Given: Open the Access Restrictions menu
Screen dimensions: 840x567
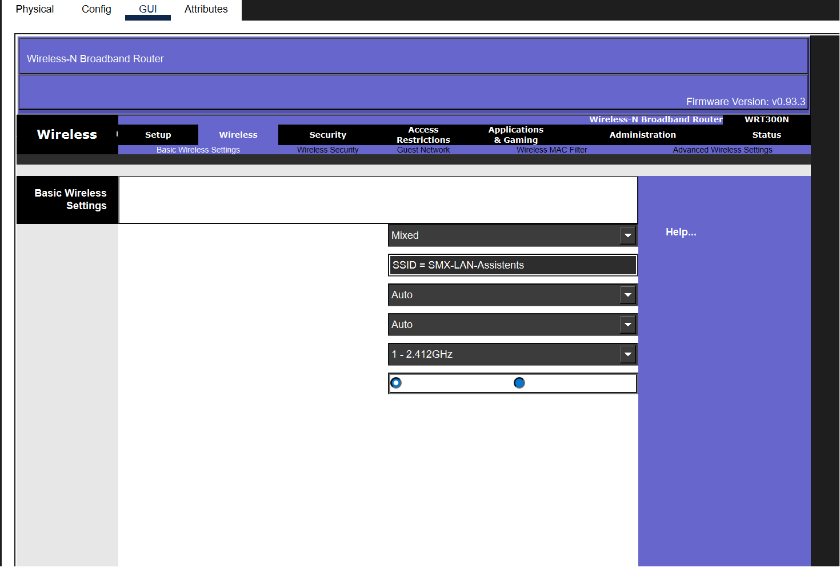Looking at the screenshot, I should point(423,135).
